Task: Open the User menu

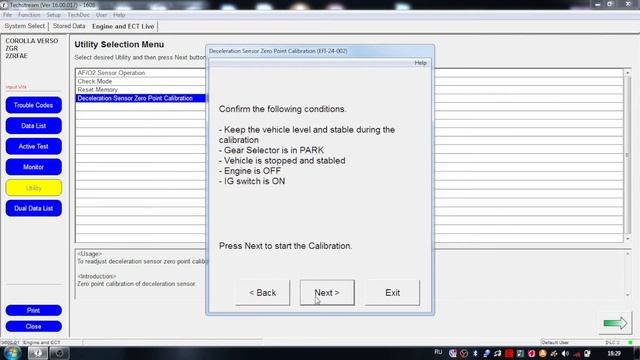Action: pos(101,15)
